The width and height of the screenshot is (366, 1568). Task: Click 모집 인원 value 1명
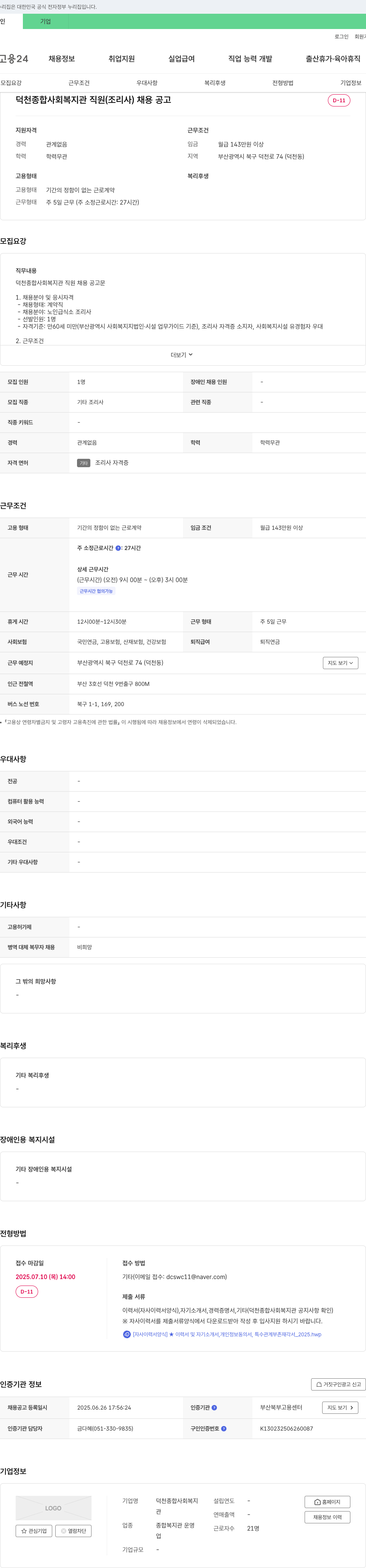point(81,382)
